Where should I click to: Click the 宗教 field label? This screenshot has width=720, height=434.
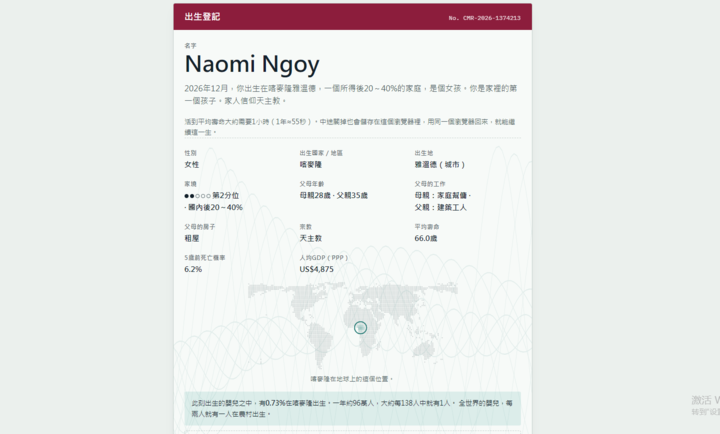tap(306, 227)
